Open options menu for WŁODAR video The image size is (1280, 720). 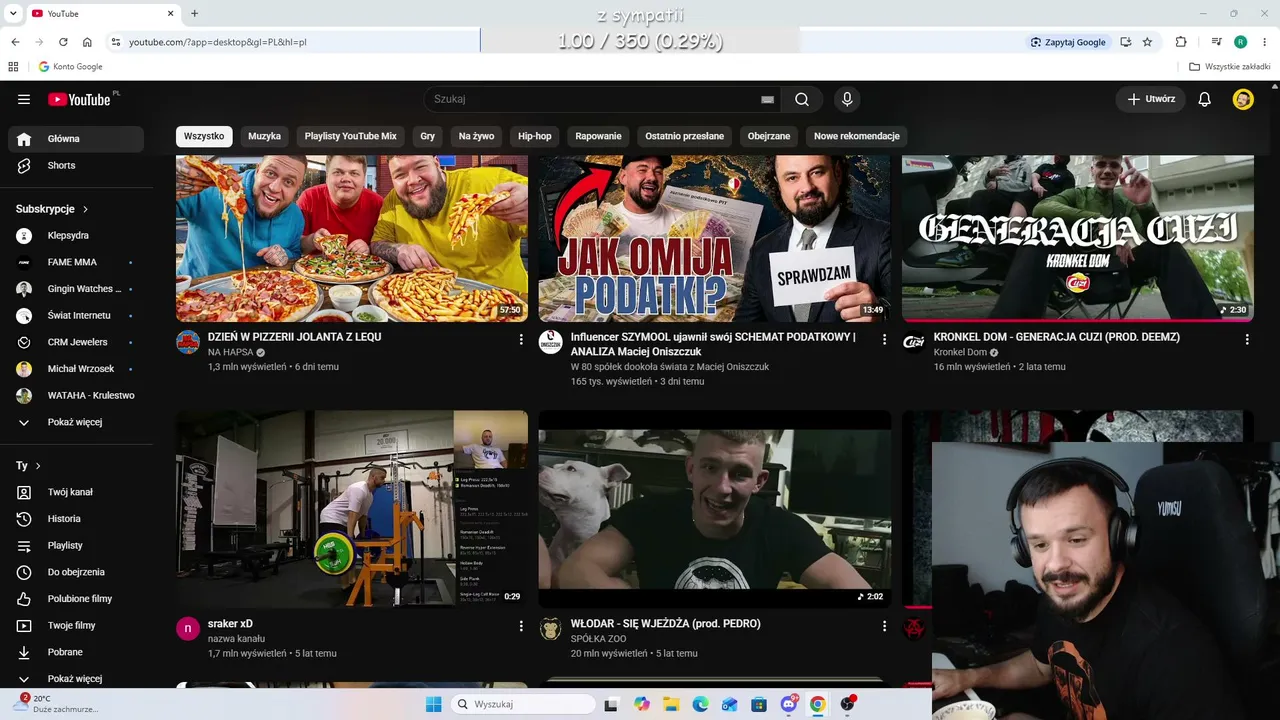884,626
